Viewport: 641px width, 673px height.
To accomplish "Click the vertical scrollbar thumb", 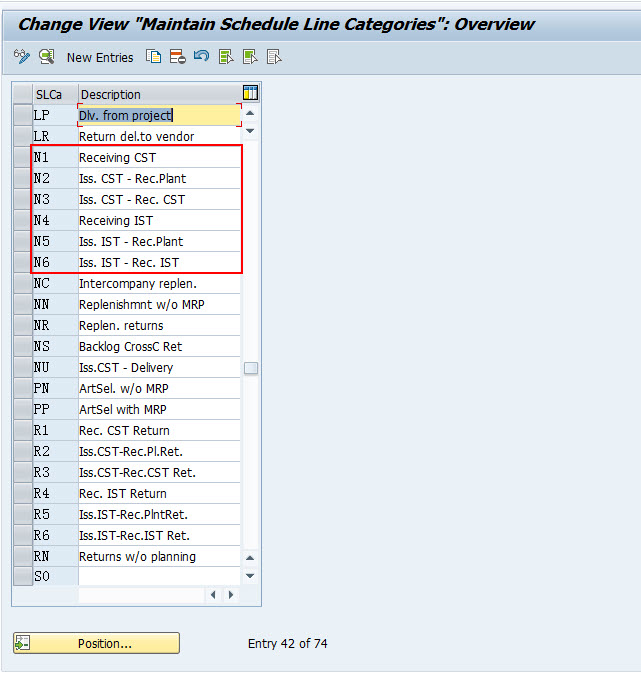I will (251, 368).
